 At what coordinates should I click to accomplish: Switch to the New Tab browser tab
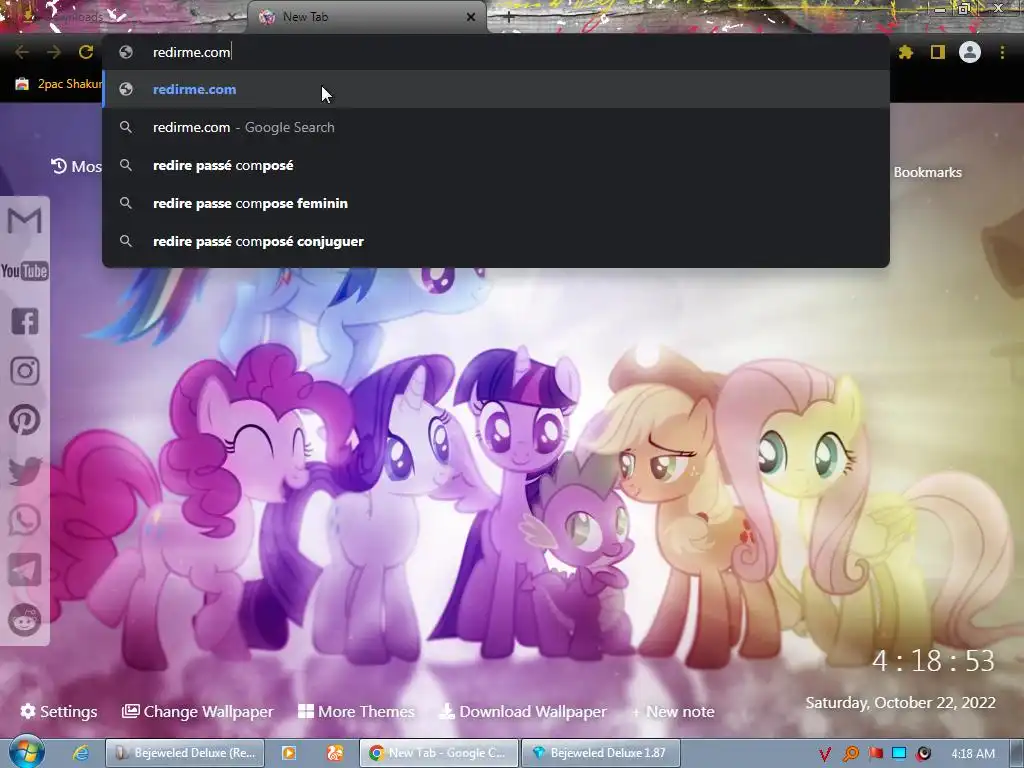pos(366,17)
